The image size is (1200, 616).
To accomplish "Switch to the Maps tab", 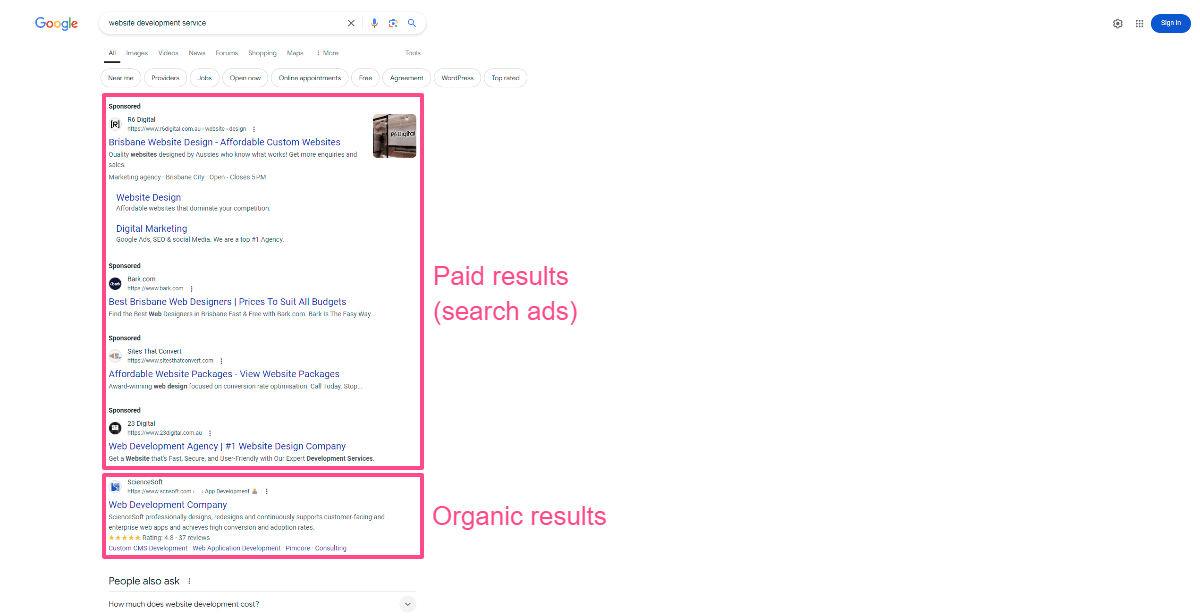I will [x=295, y=53].
